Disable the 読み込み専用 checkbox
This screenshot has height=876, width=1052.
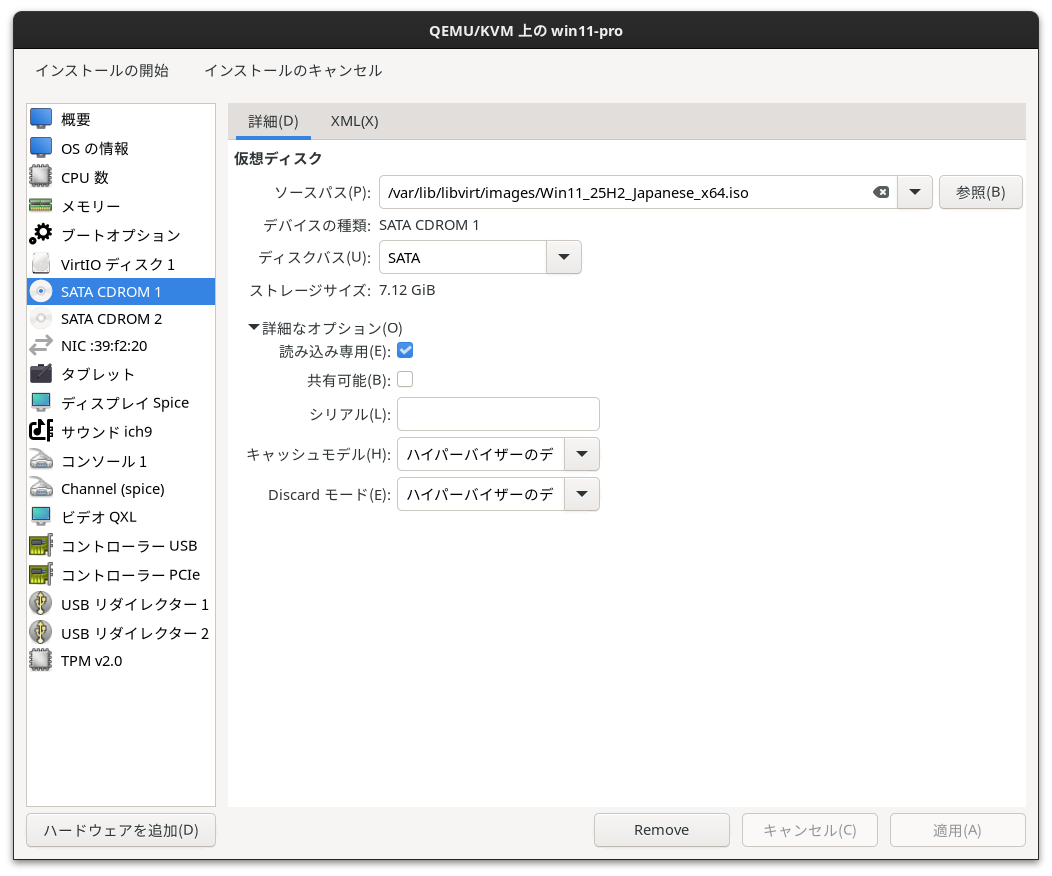(405, 350)
